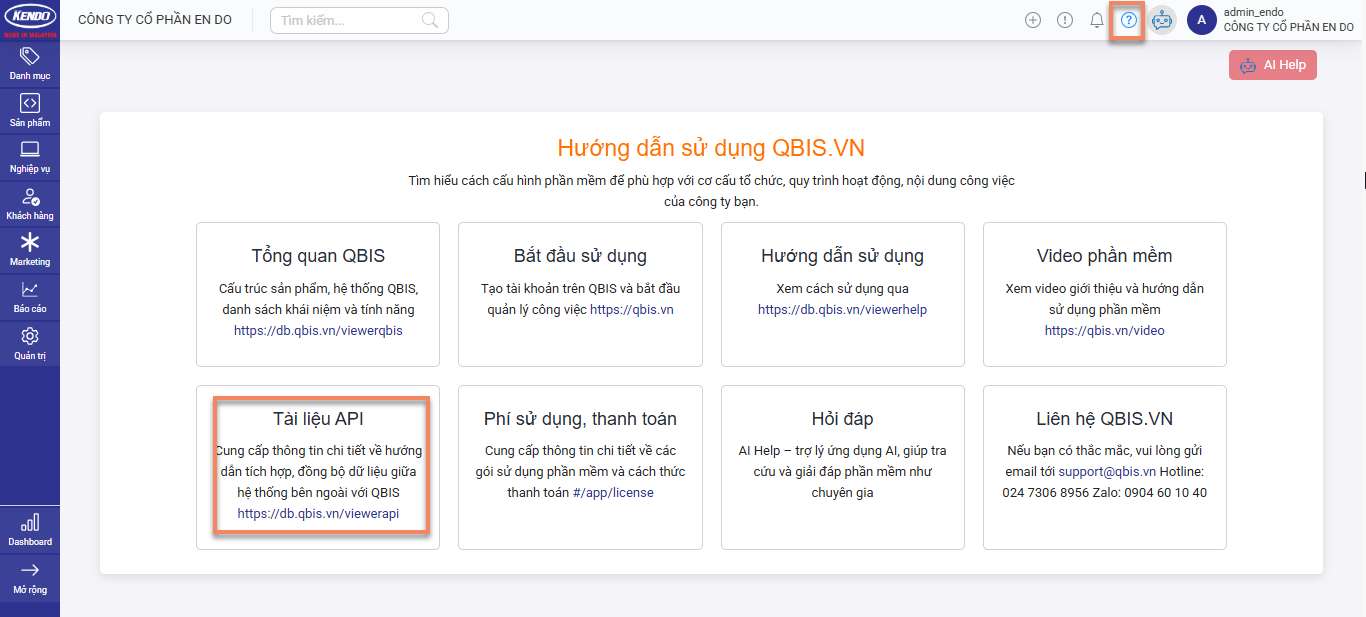
Task: Open the Sản phẩm sidebar menu
Action: [30, 111]
